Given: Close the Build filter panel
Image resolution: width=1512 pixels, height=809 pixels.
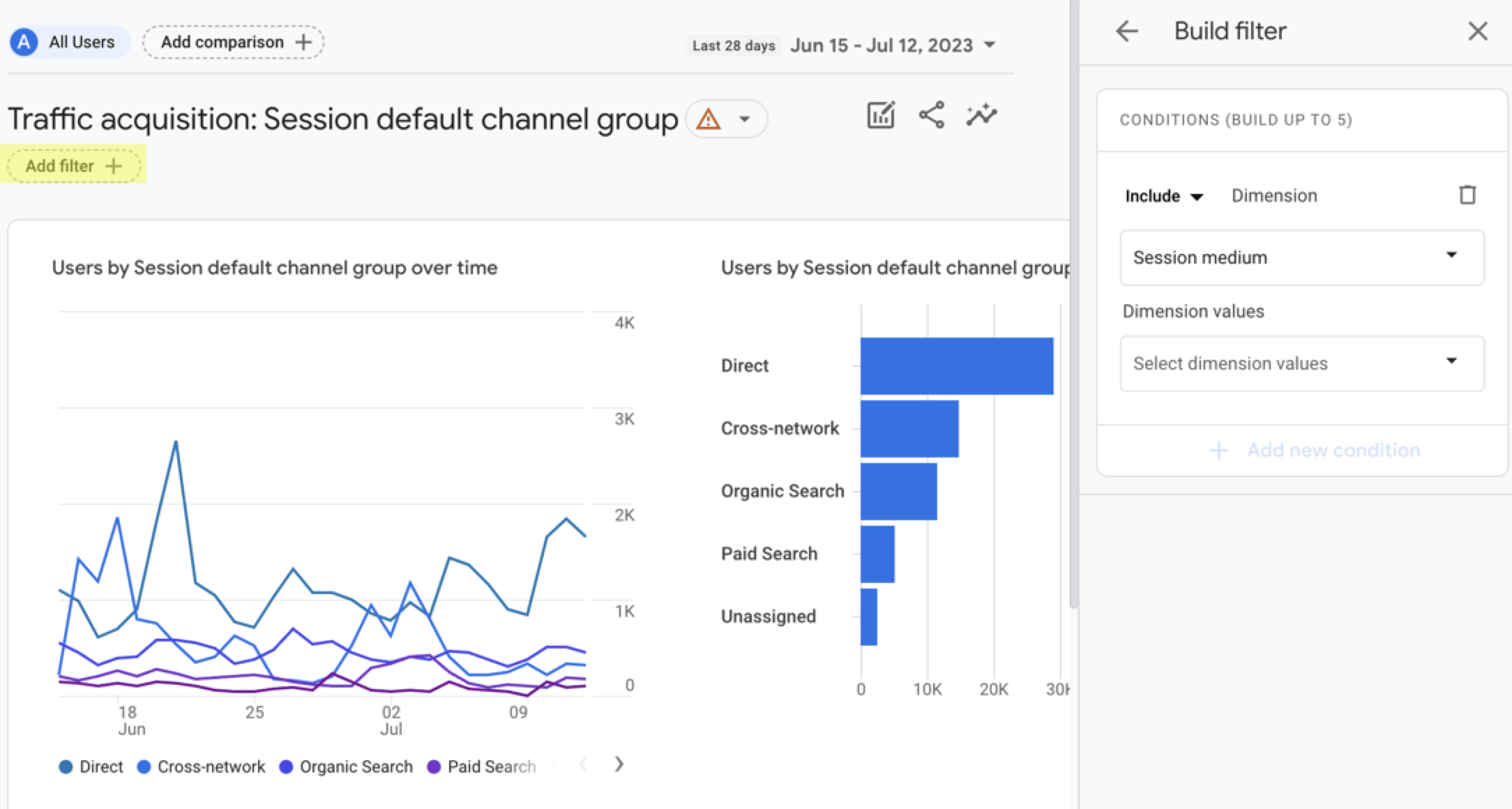Looking at the screenshot, I should [1478, 31].
